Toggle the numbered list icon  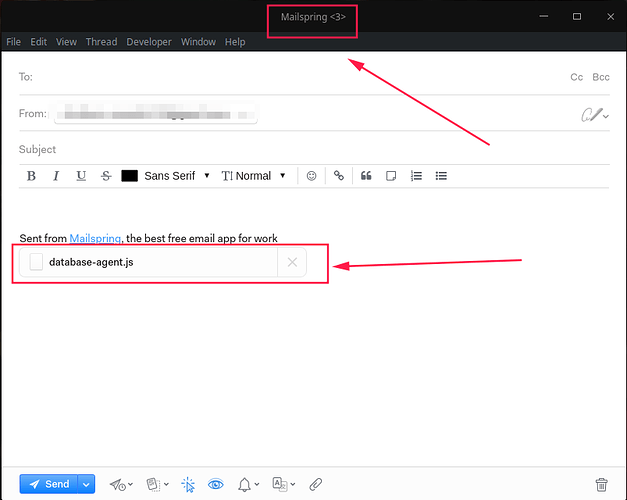(x=416, y=176)
